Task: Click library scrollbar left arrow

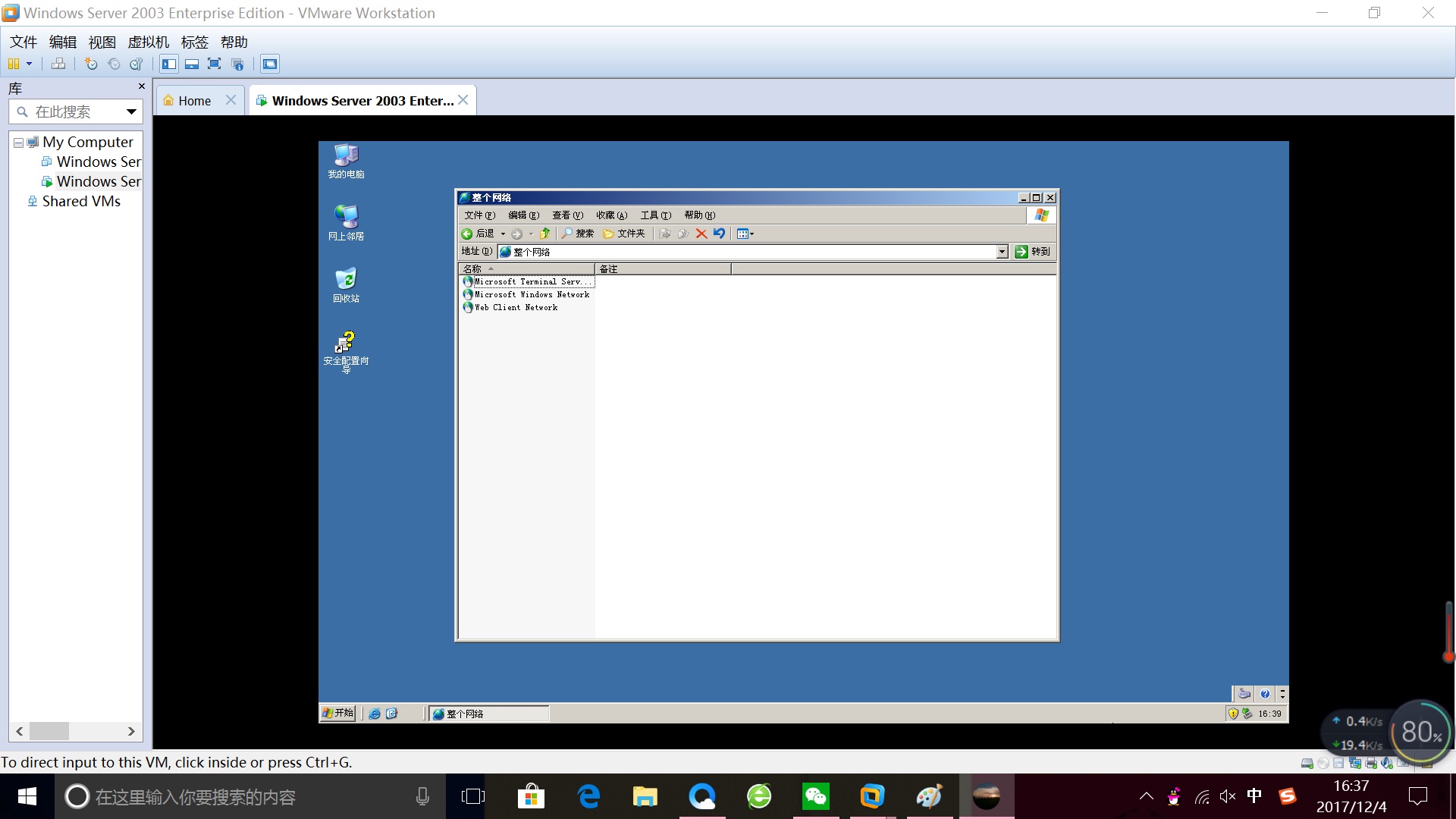Action: coord(20,731)
